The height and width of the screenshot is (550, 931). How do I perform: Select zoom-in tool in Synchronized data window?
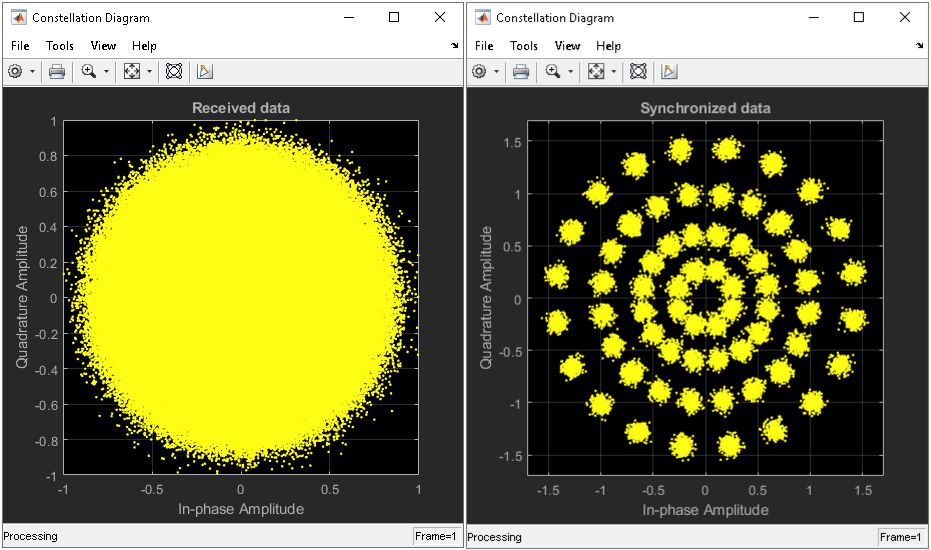(x=553, y=71)
